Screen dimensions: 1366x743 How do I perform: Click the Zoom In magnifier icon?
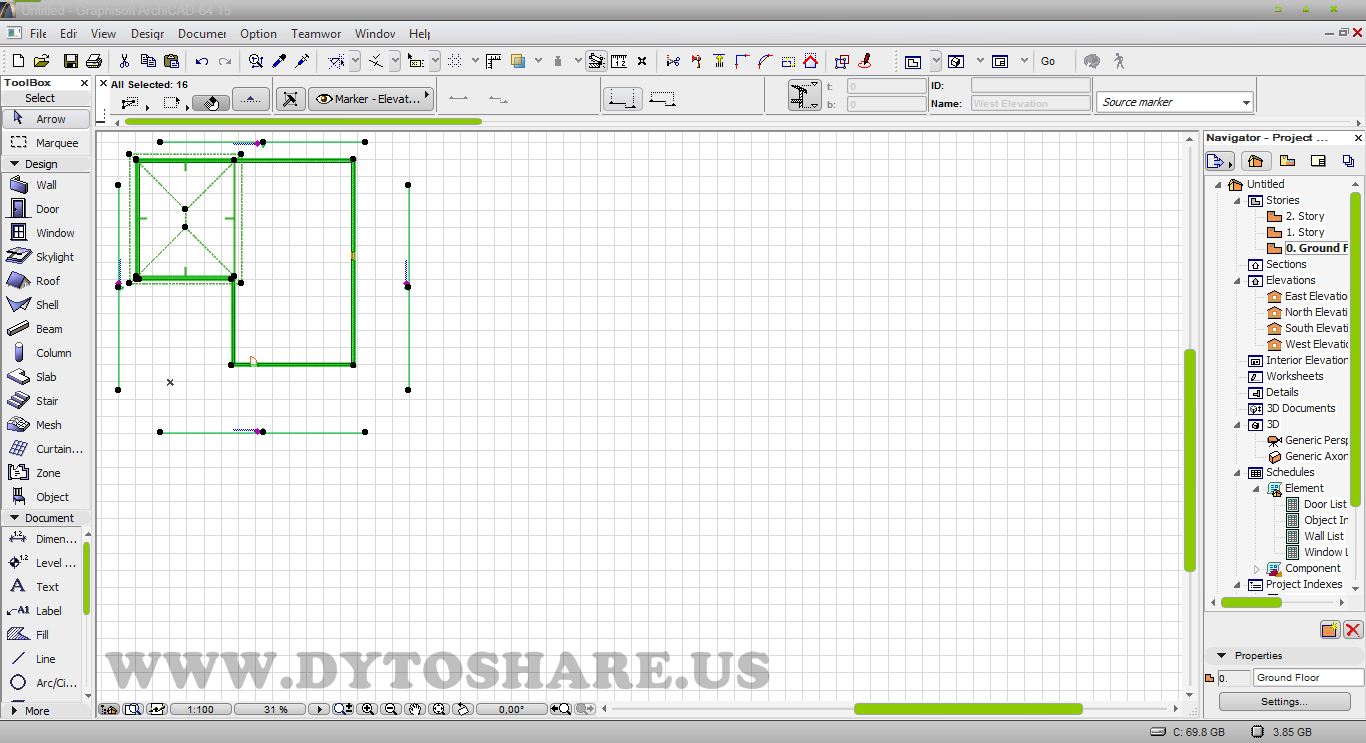tap(367, 709)
